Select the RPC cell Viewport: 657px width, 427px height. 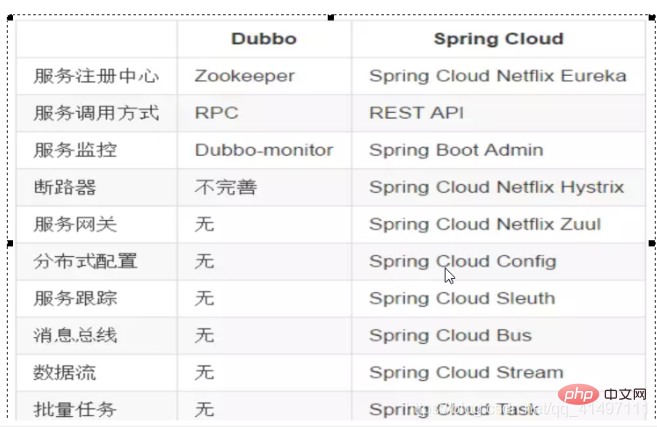click(217, 113)
